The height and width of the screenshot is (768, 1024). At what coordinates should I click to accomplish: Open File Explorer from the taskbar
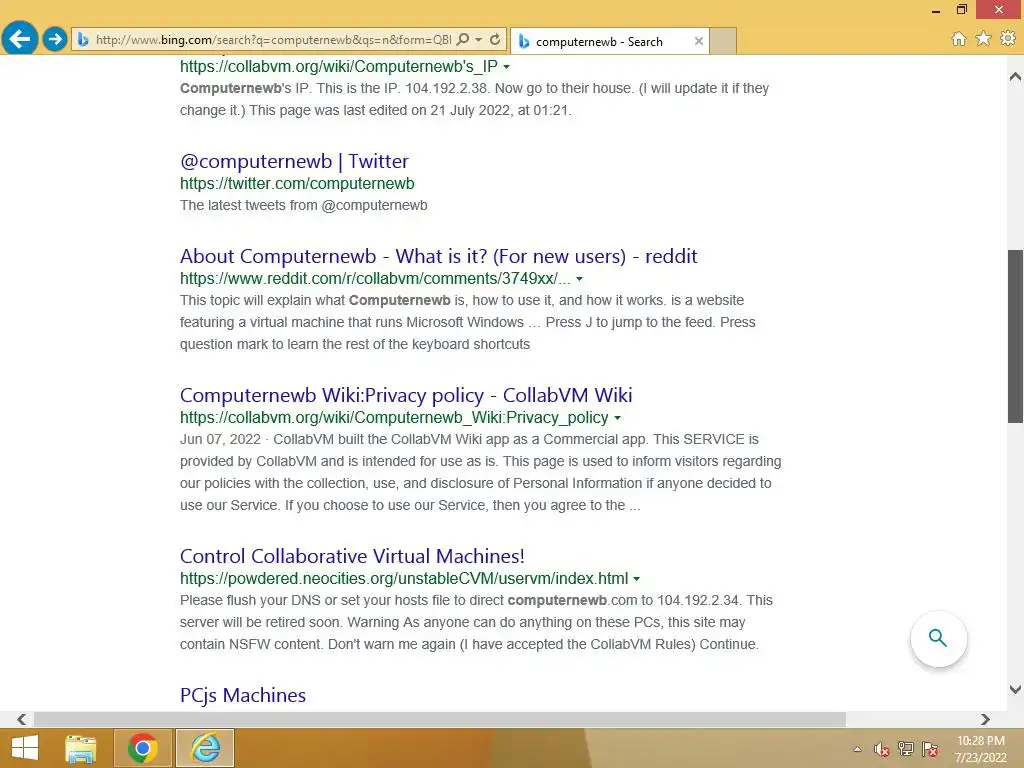click(81, 748)
